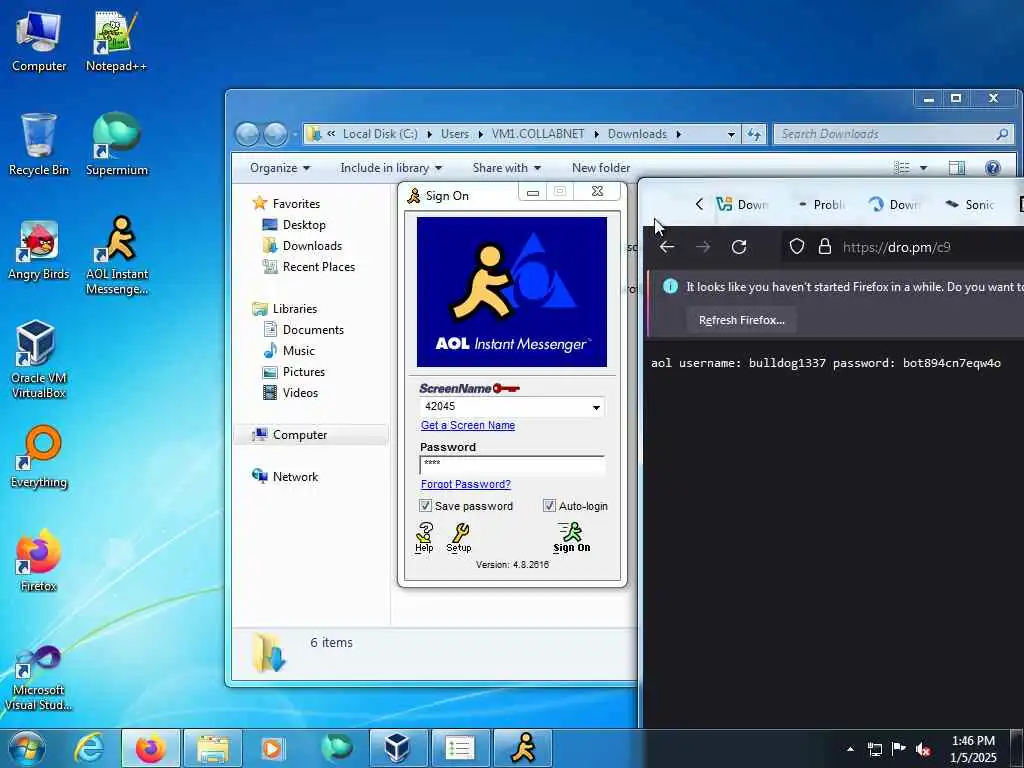Open Setup in the AIM Sign On window
1024x768 pixels.
pos(458,537)
